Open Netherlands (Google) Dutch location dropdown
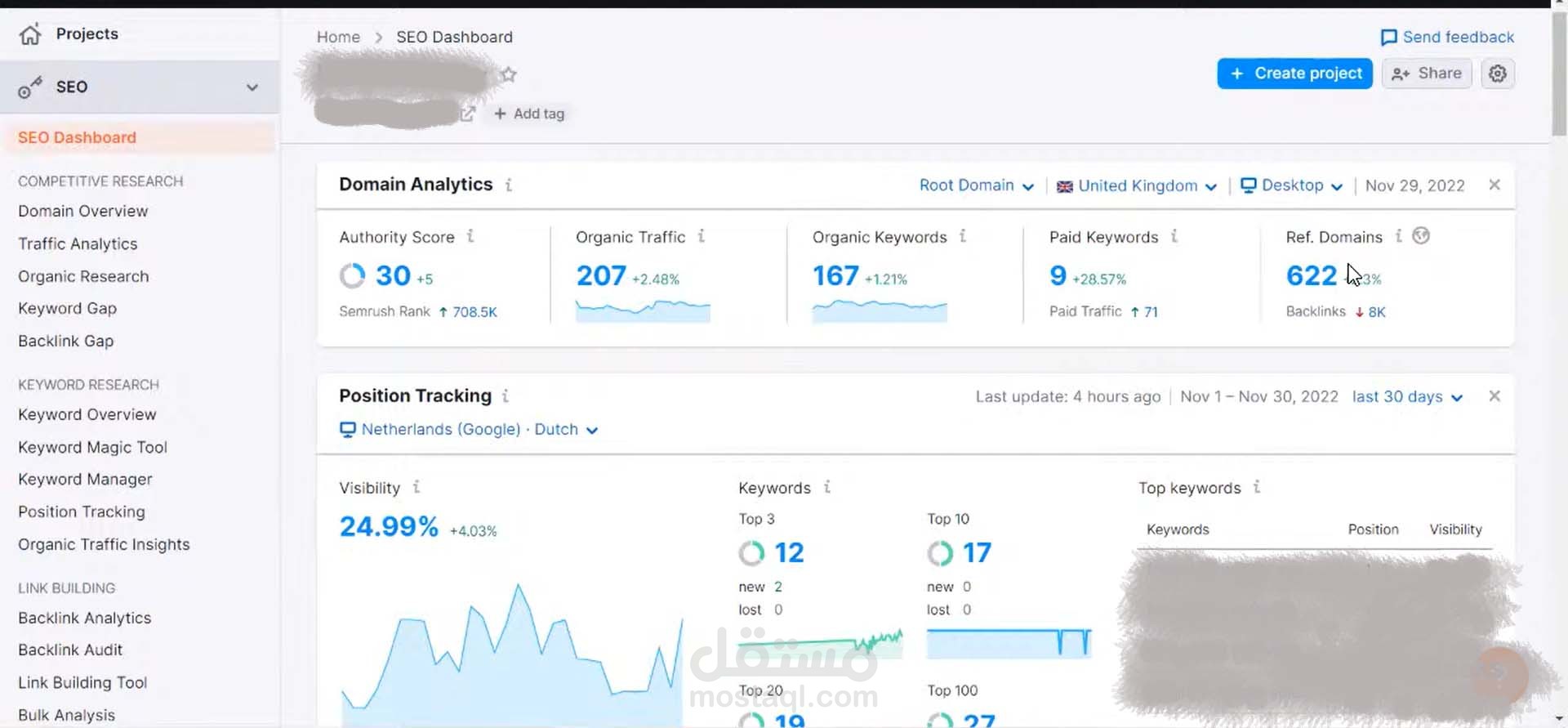This screenshot has width=1568, height=728. (x=469, y=430)
